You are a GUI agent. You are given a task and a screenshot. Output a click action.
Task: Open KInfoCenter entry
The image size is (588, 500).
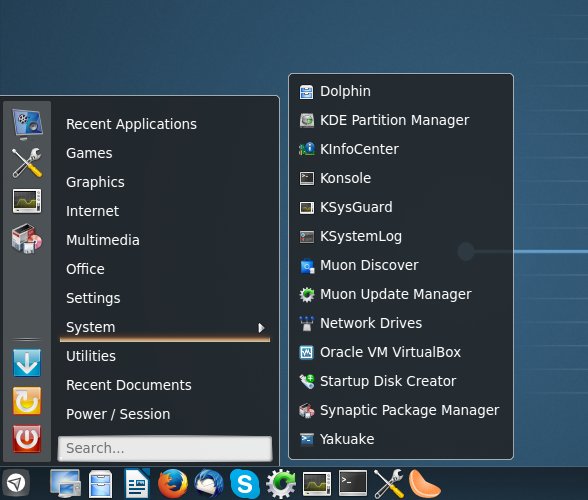[401, 149]
